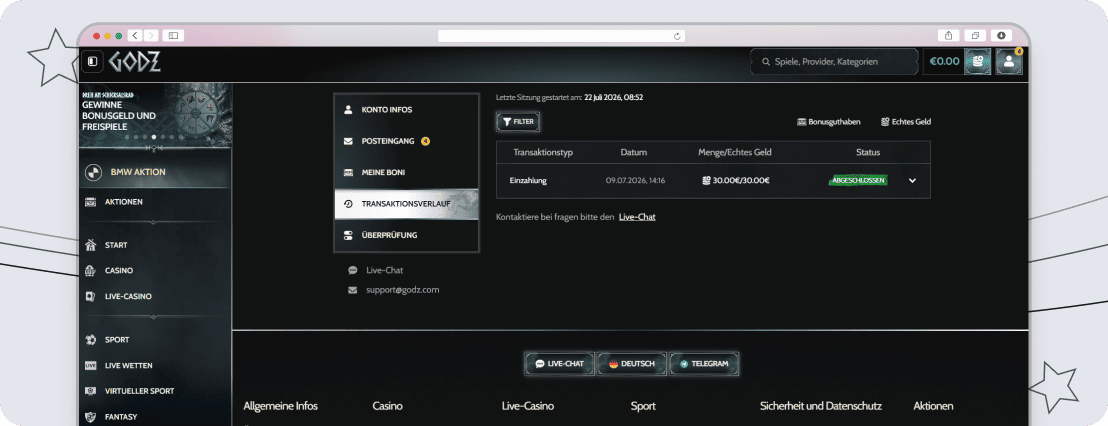Open the user profile avatar icon

(1009, 61)
